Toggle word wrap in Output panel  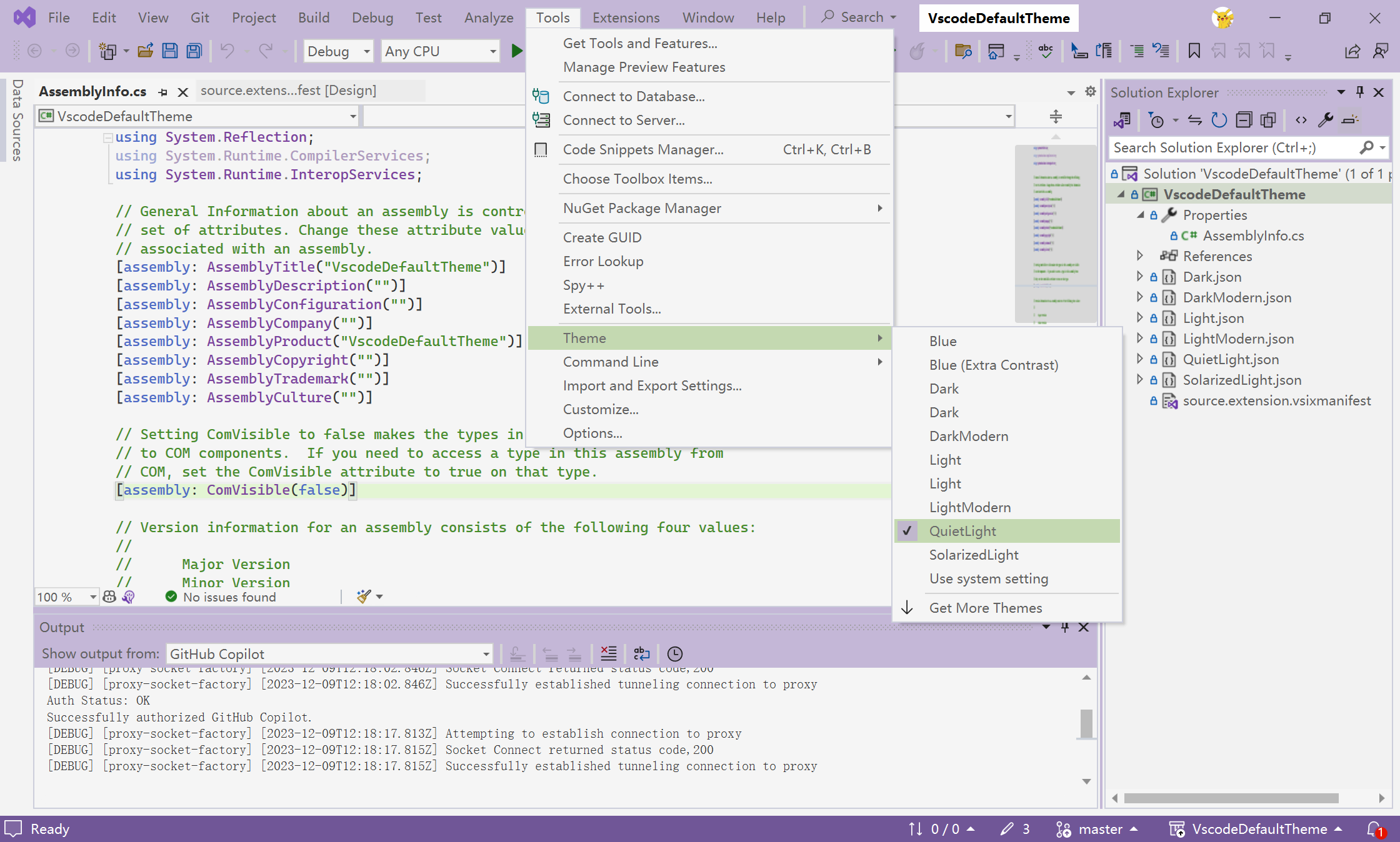click(x=642, y=653)
